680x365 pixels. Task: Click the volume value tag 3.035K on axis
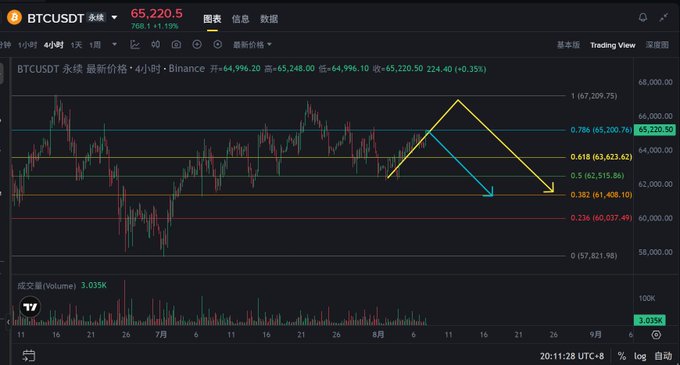click(x=650, y=320)
